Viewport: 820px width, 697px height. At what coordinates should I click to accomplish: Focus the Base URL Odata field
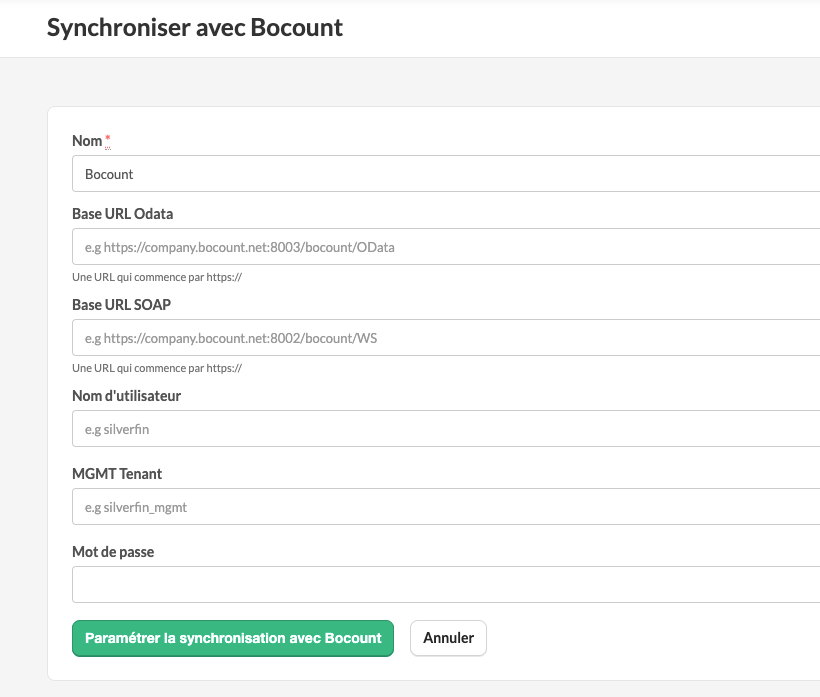(x=446, y=247)
